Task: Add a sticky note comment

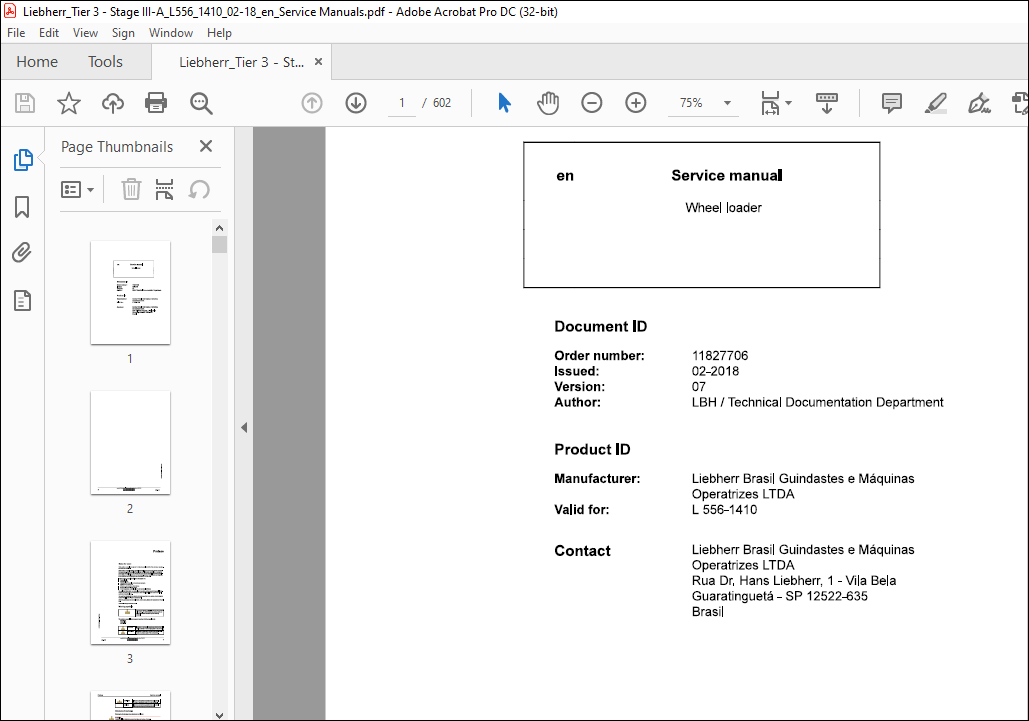Action: pyautogui.click(x=891, y=103)
